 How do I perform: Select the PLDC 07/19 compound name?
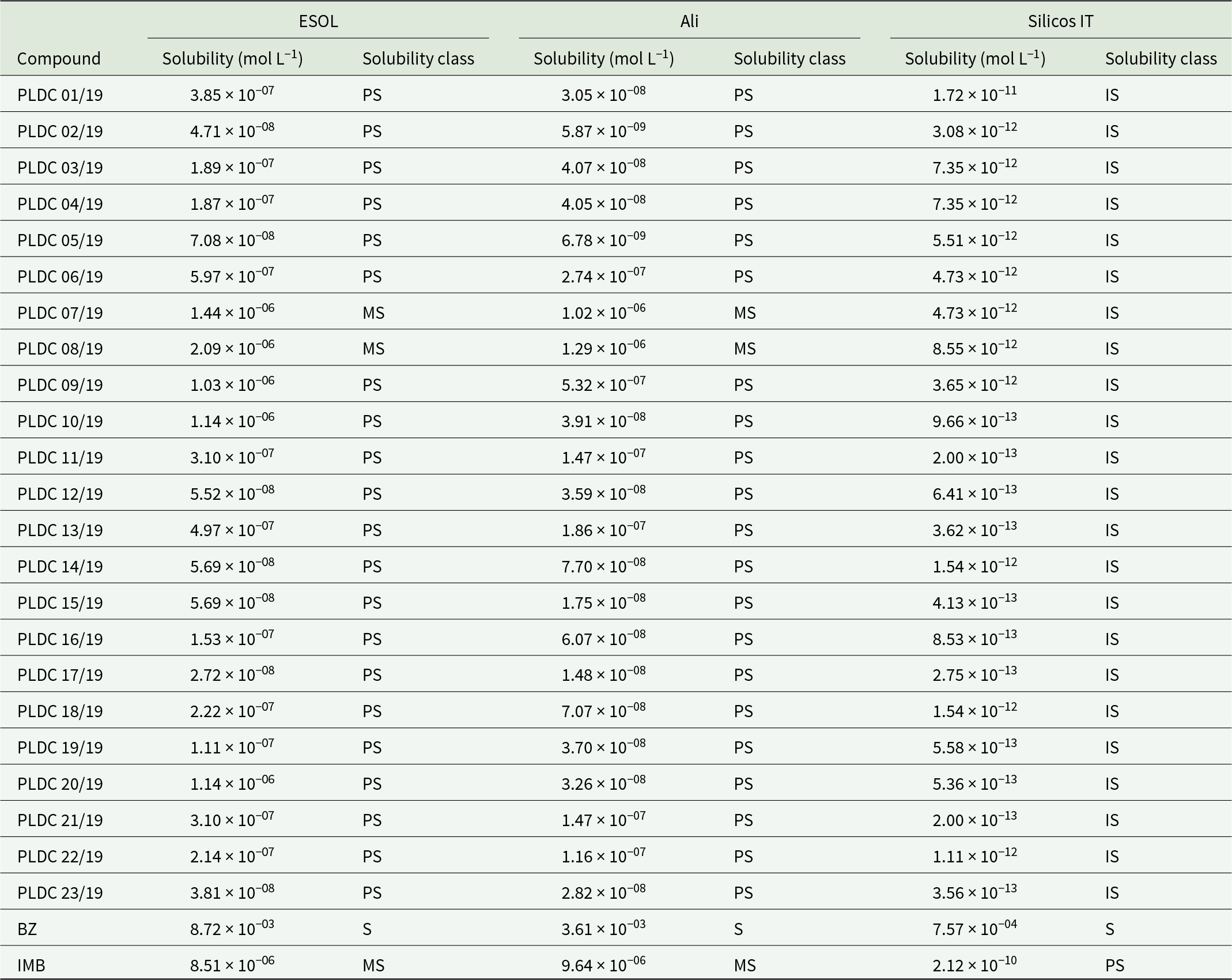coord(60,312)
